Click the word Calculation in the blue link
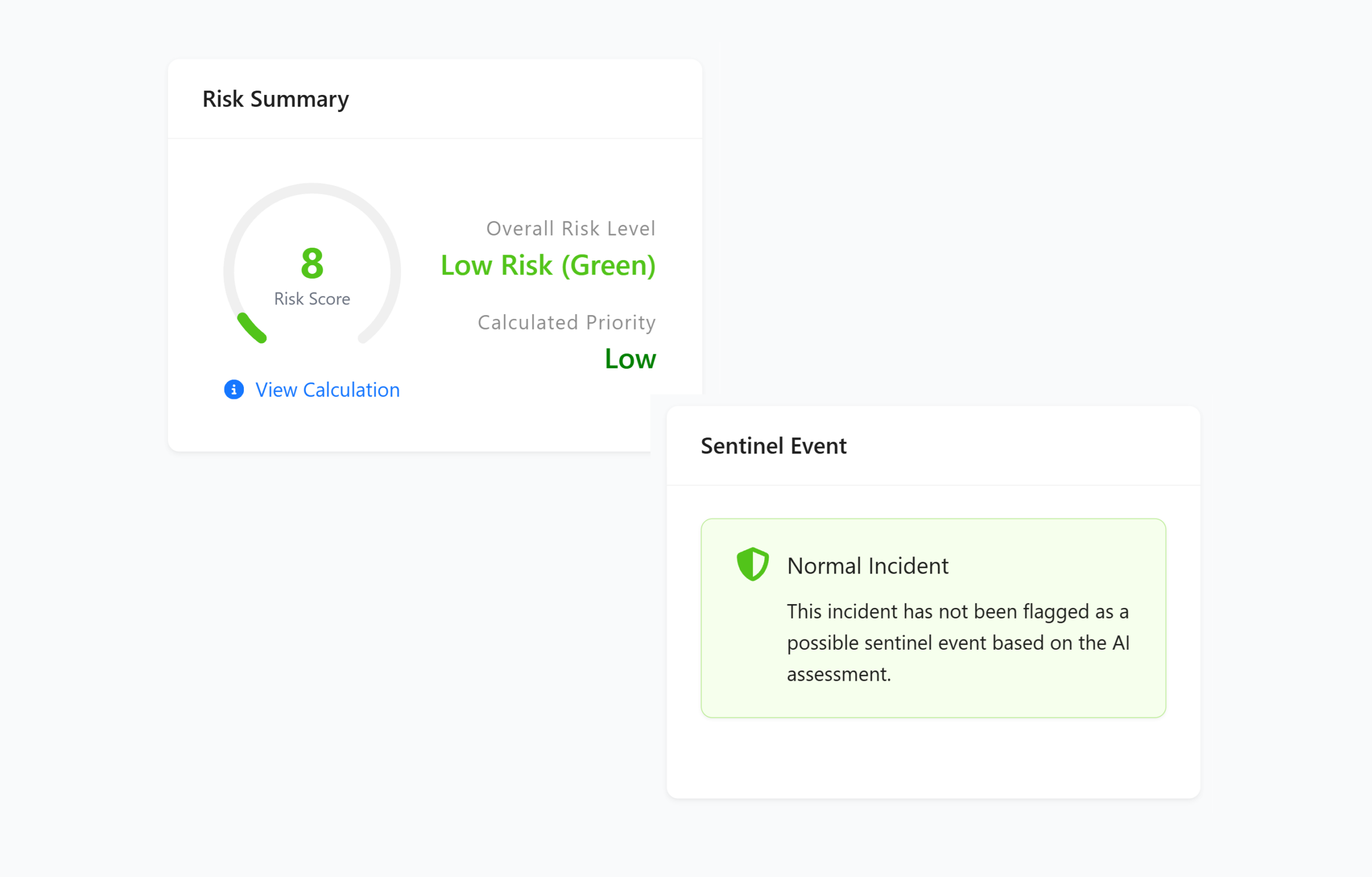Screen dimensions: 1372x877 point(351,390)
